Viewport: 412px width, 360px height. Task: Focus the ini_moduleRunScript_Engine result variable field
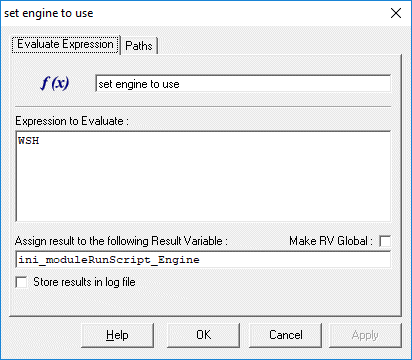(203, 260)
